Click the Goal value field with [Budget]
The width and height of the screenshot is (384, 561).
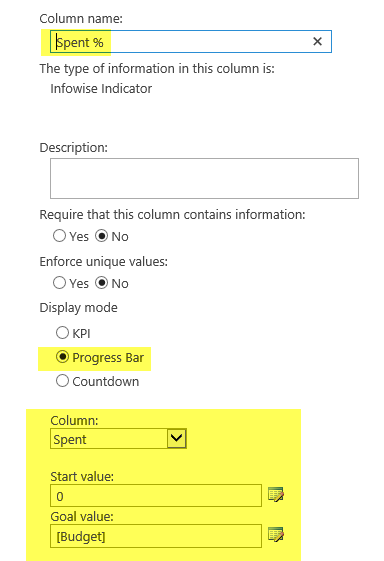[x=156, y=536]
